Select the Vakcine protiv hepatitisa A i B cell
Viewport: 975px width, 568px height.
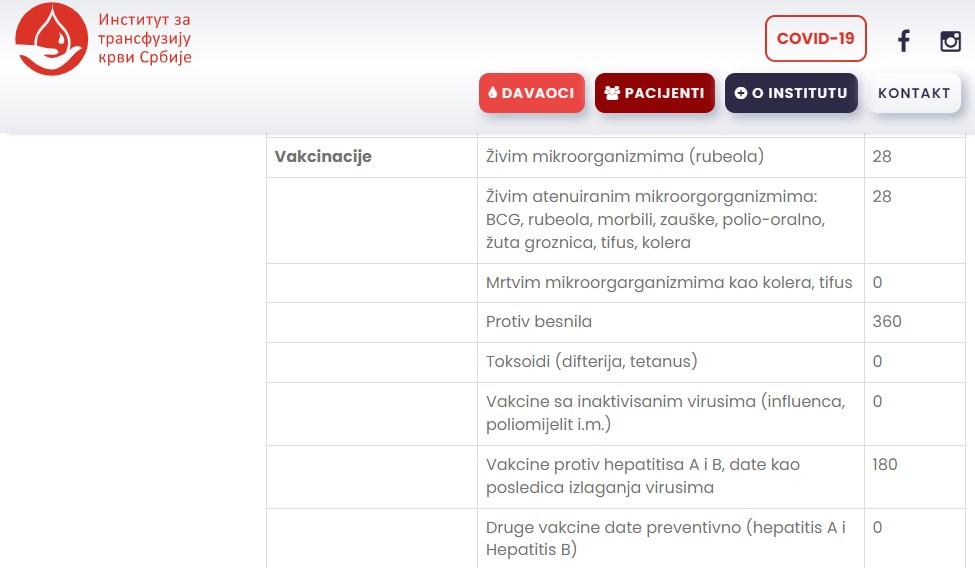point(670,477)
